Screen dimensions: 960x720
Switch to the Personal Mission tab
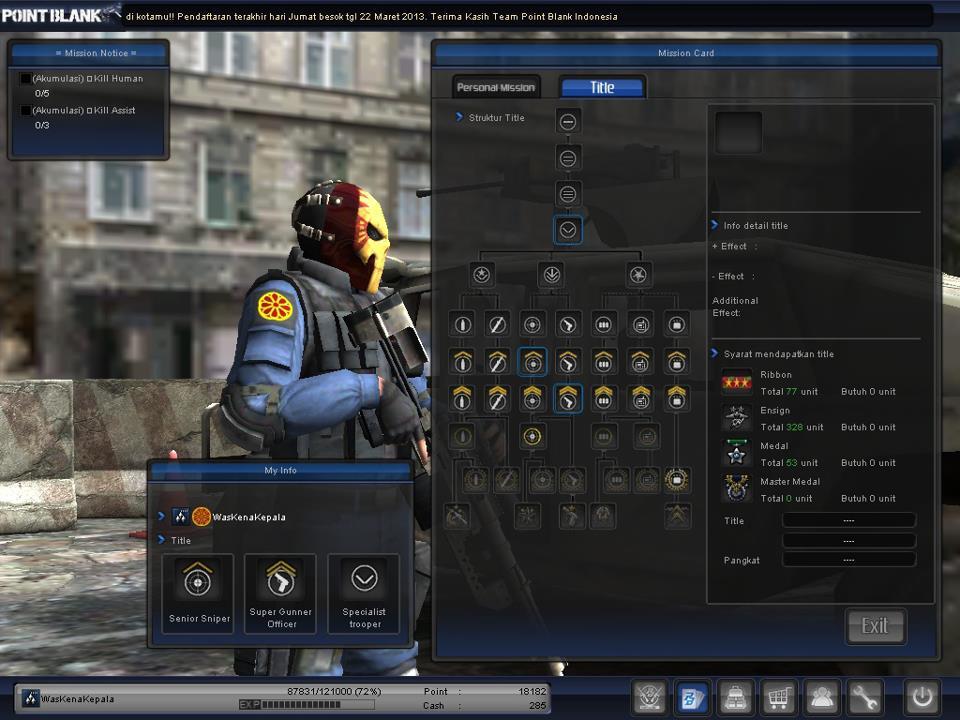(496, 88)
